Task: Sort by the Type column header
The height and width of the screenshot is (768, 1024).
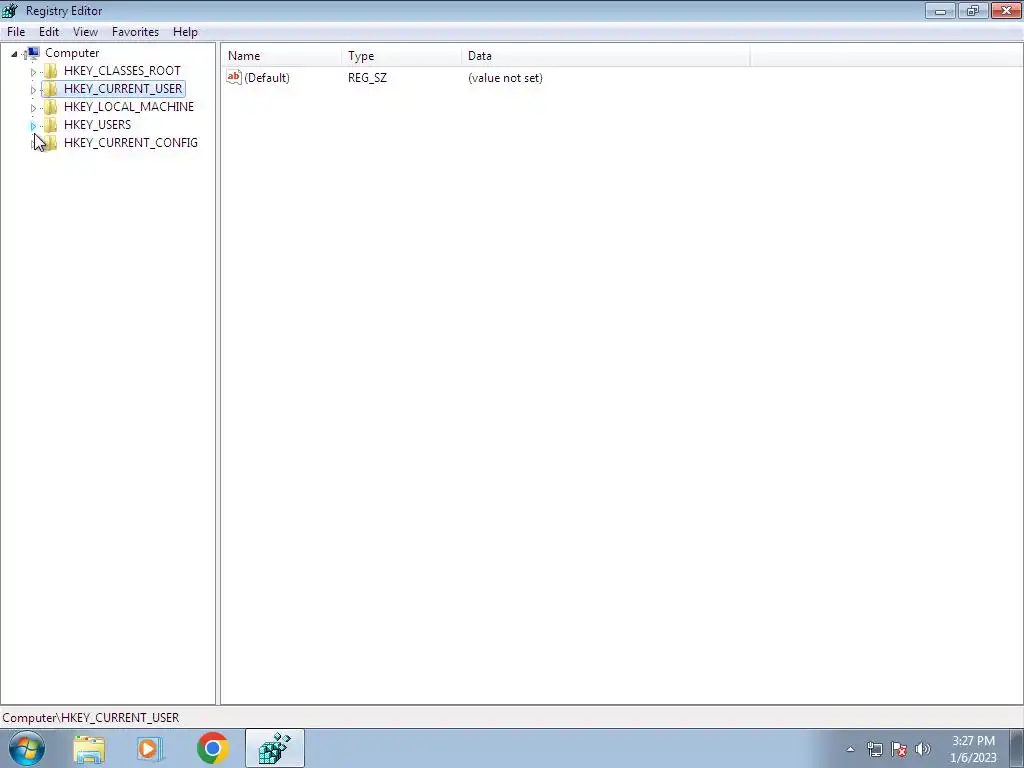Action: [x=401, y=56]
